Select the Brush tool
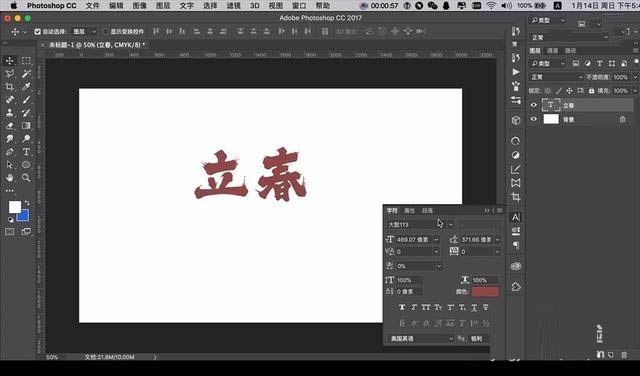Screen dimensions: 640x376 tap(26, 100)
